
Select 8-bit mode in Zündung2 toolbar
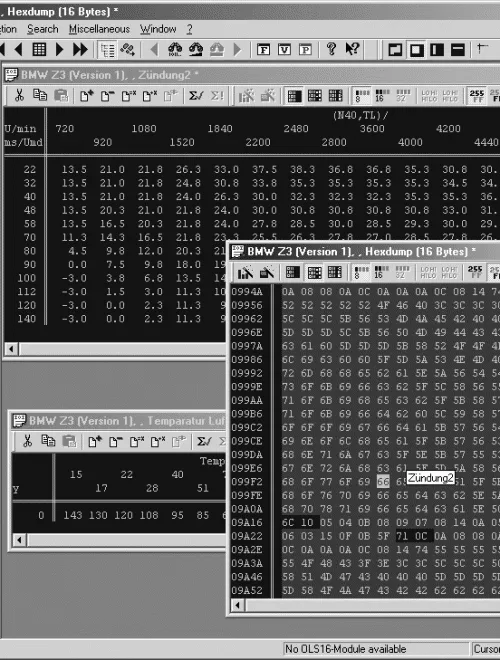coord(362,96)
